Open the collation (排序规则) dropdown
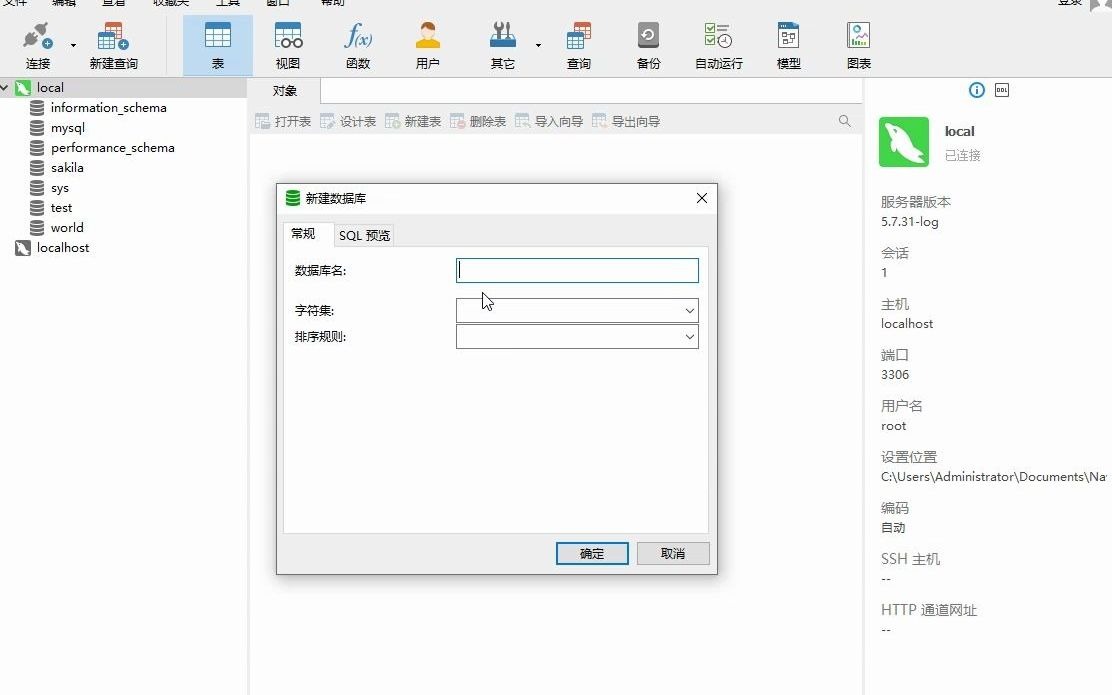1112x695 pixels. click(x=577, y=337)
